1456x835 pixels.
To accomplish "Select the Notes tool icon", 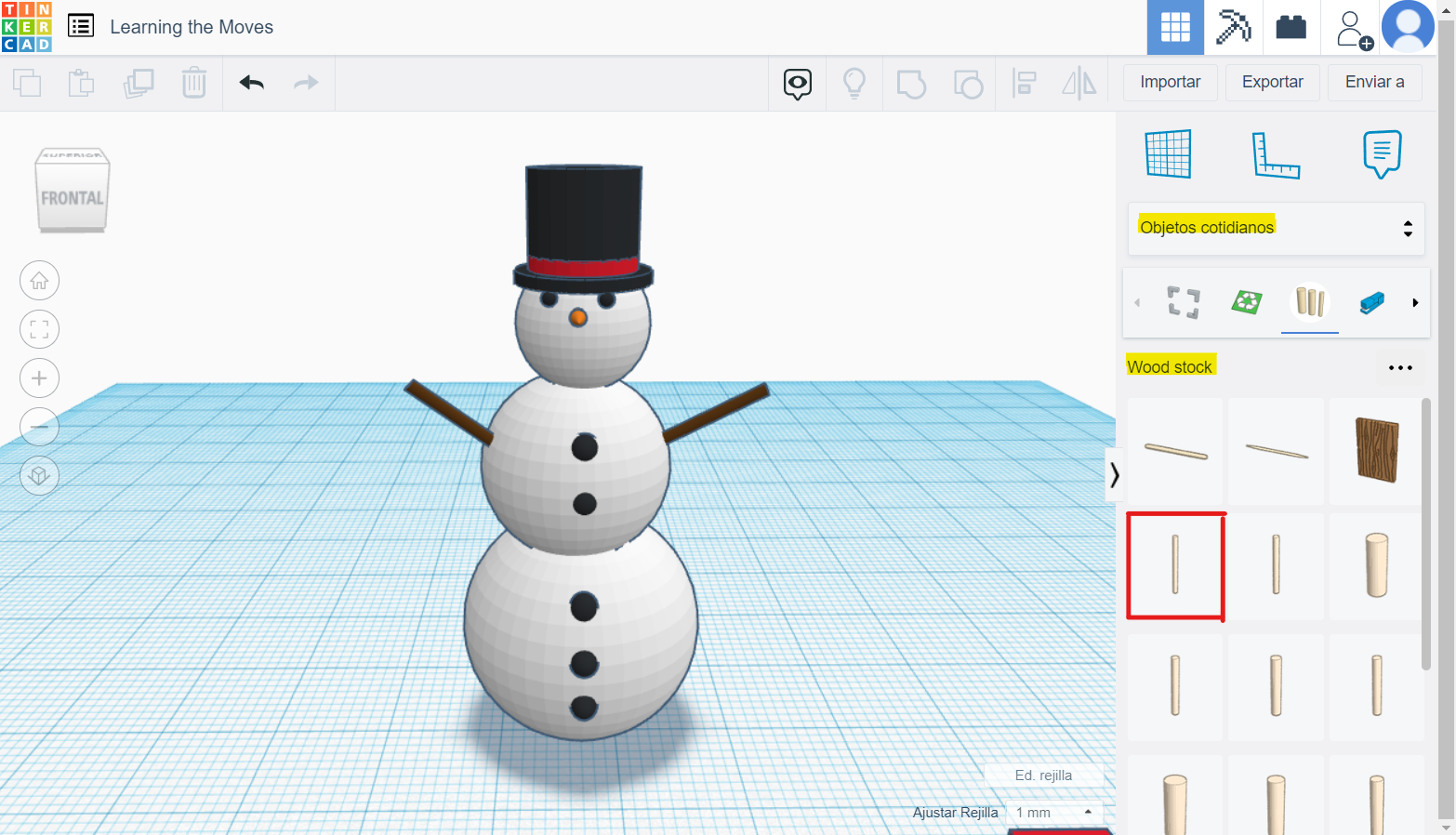I will (1382, 154).
